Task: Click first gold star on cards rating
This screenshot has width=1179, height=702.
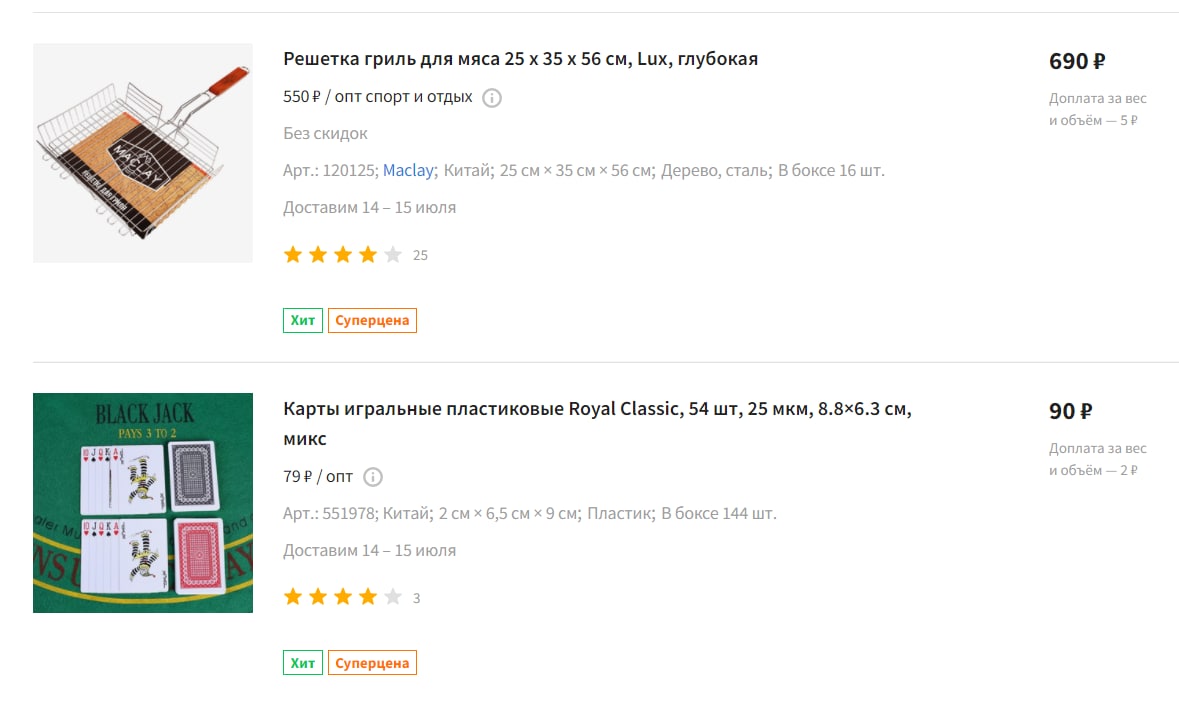Action: pos(292,597)
